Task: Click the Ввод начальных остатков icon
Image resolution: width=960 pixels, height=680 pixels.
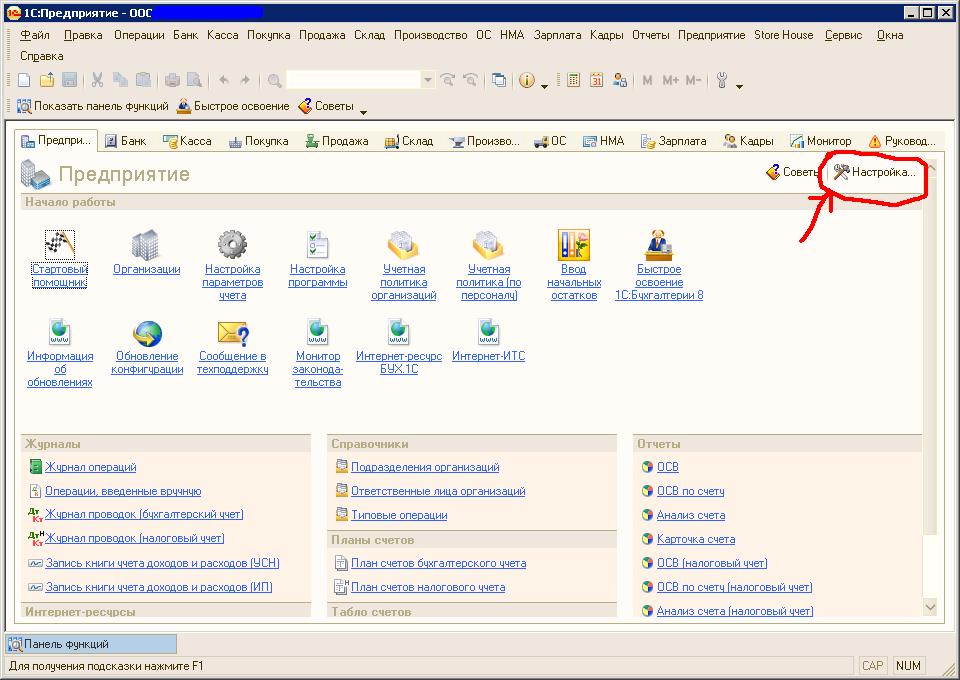Action: point(574,245)
